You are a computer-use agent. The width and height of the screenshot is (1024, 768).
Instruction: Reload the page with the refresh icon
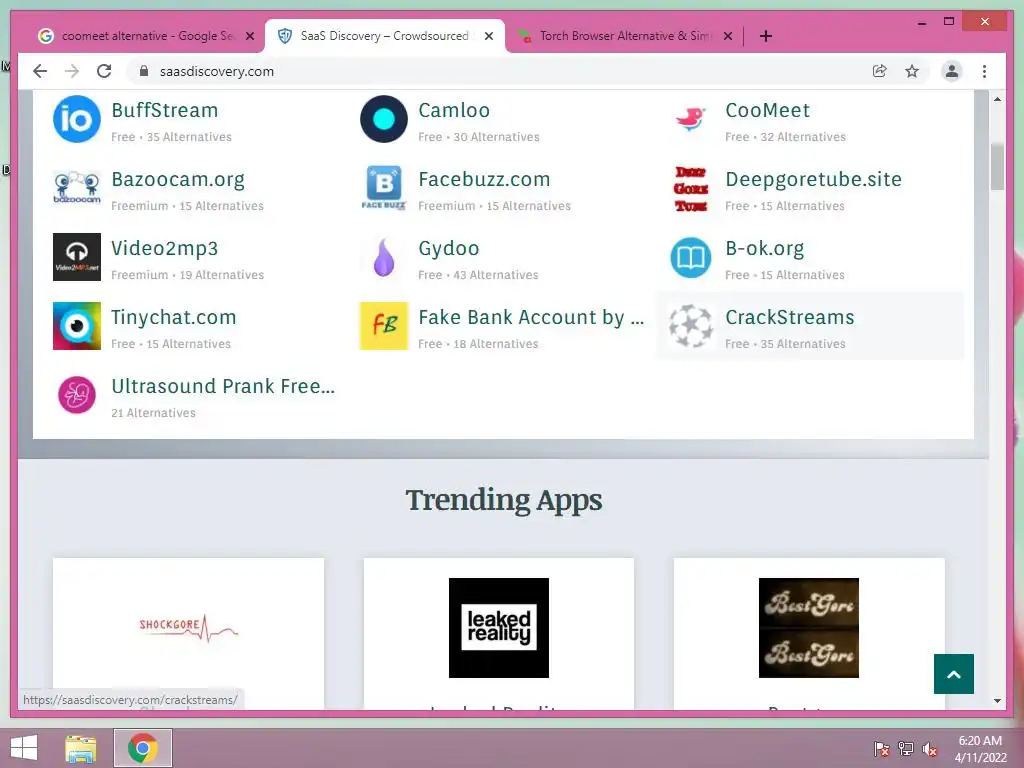point(104,71)
